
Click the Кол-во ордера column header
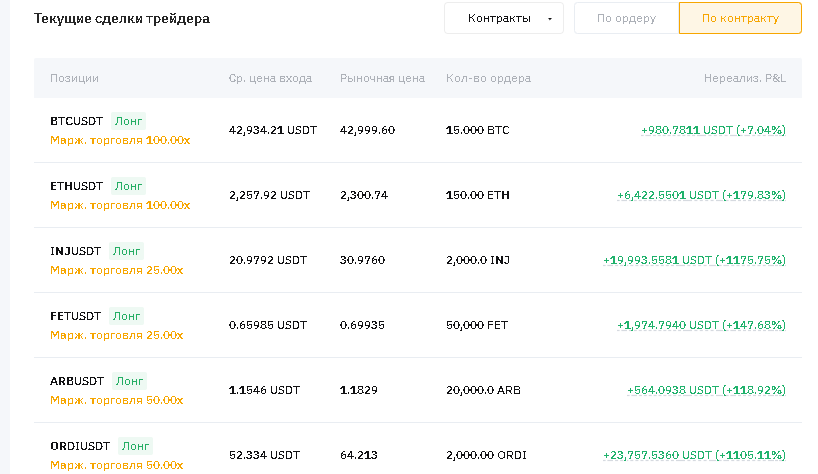point(488,78)
